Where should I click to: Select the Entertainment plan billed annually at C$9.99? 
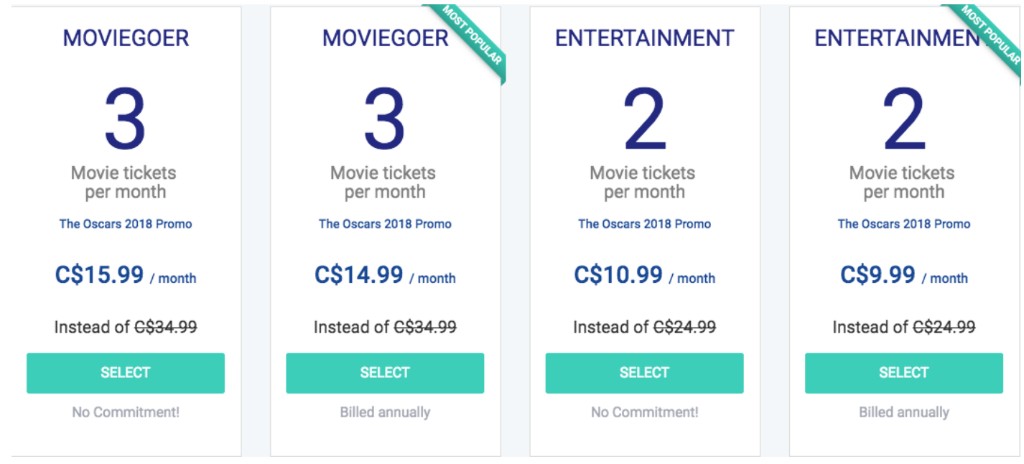(904, 373)
